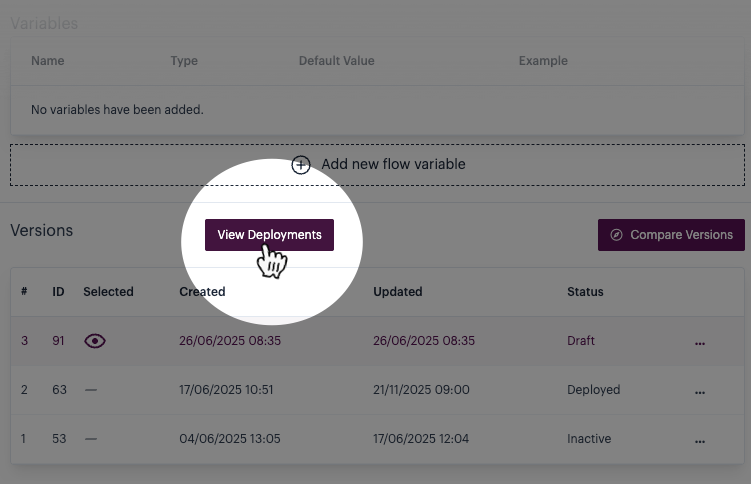
Task: Select the dash for version ID 53
Action: click(91, 439)
